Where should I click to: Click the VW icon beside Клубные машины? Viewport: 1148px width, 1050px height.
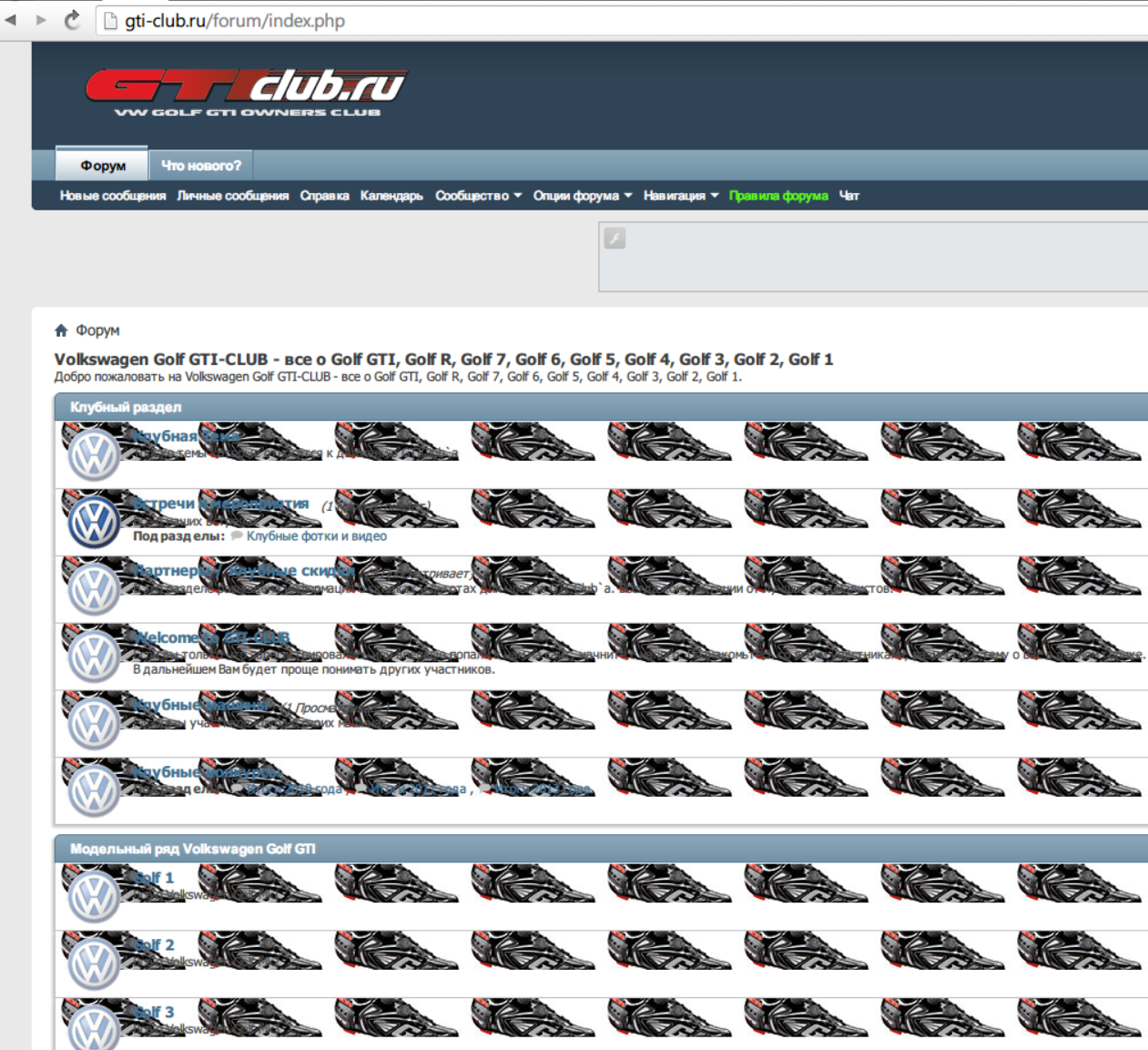point(94,724)
